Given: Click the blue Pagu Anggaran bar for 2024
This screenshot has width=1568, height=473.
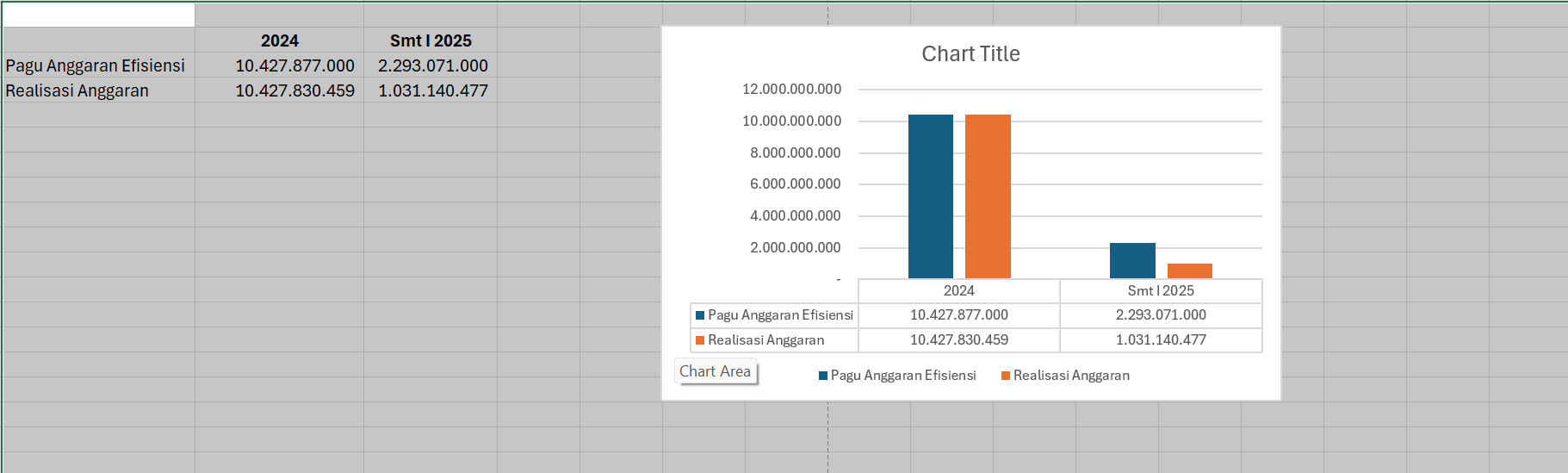Looking at the screenshot, I should [x=930, y=196].
